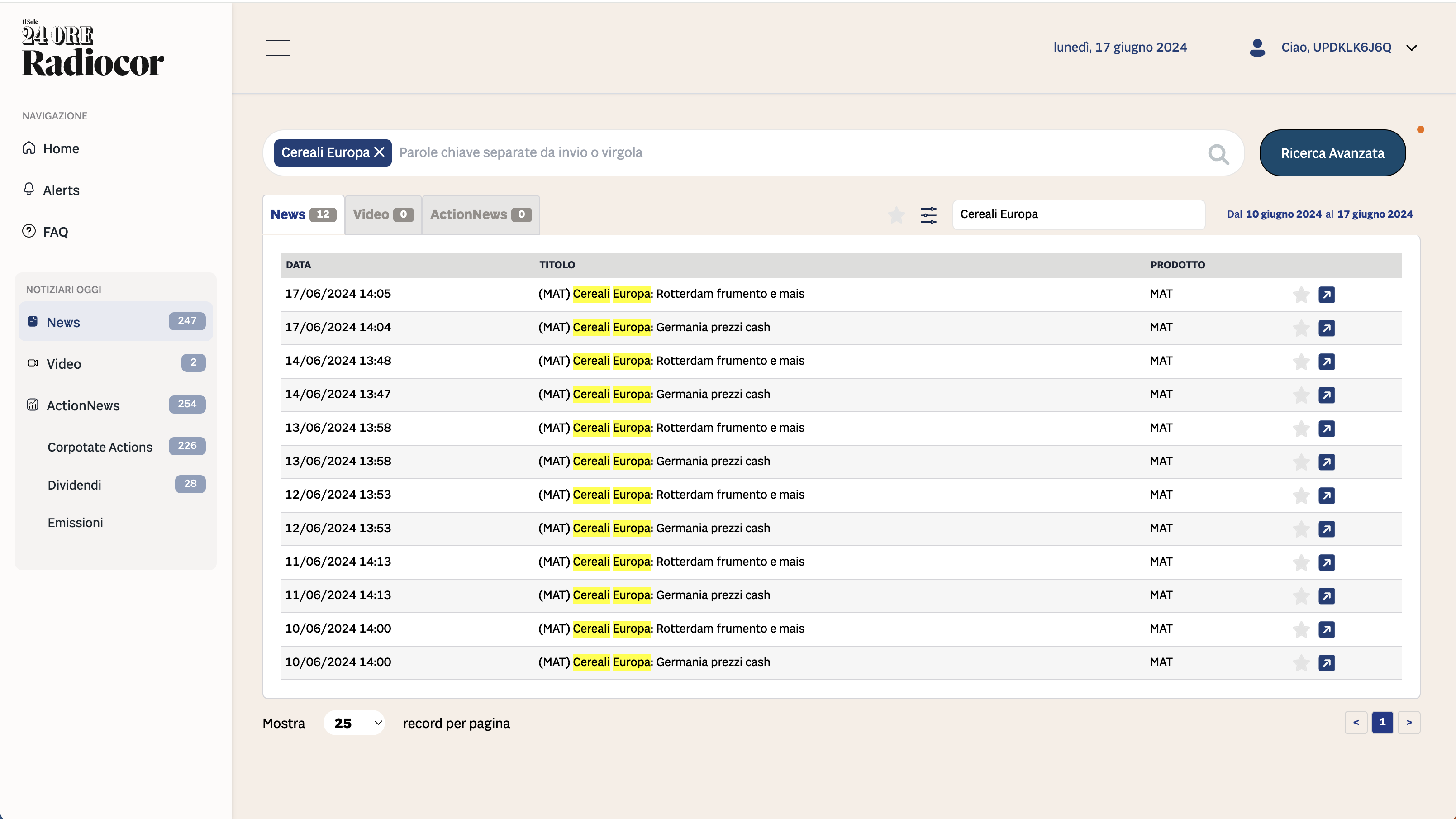Go to the next results page

point(1408,722)
